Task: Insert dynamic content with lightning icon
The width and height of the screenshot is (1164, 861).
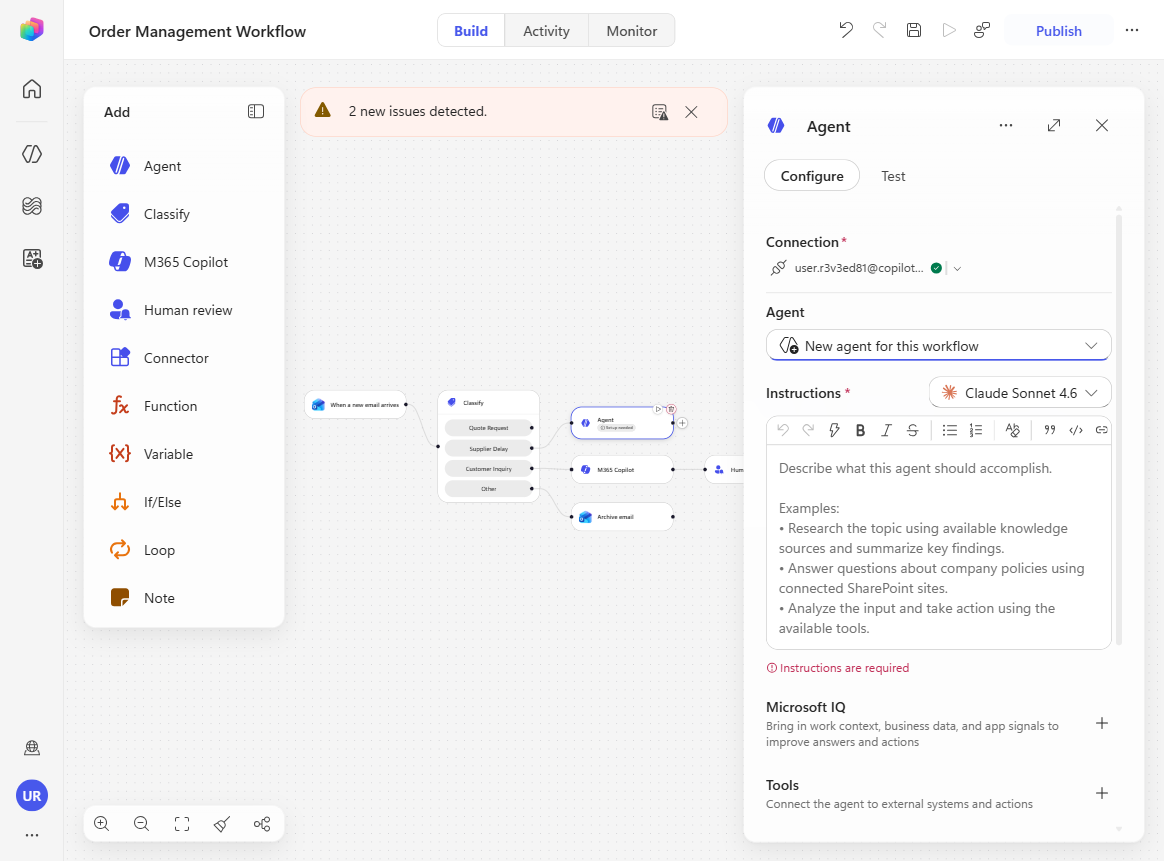Action: tap(834, 430)
